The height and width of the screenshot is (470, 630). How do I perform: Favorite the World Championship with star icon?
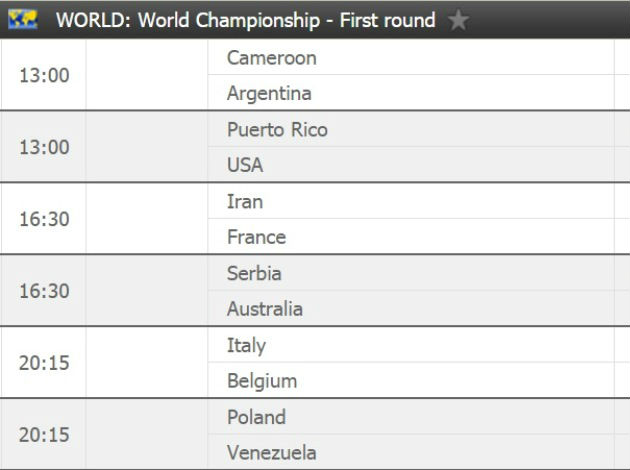pos(458,20)
